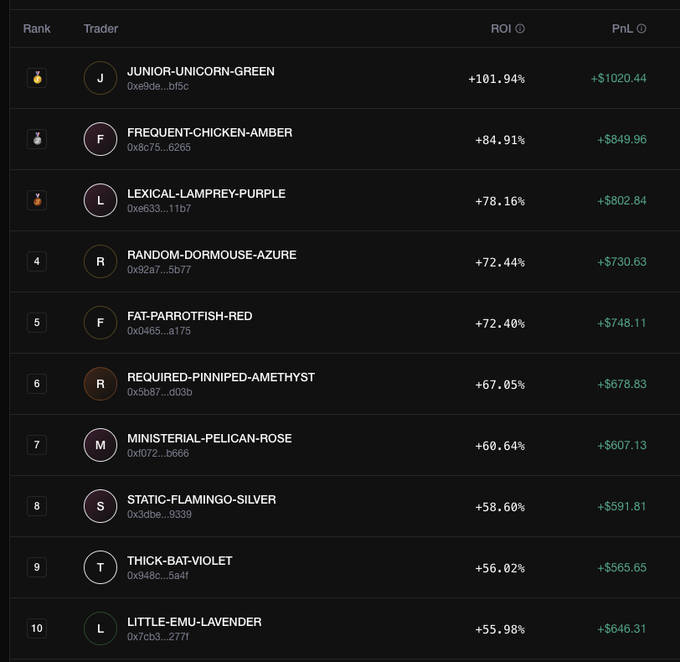Image resolution: width=680 pixels, height=662 pixels.
Task: Click the PnL info icon
Action: [642, 29]
